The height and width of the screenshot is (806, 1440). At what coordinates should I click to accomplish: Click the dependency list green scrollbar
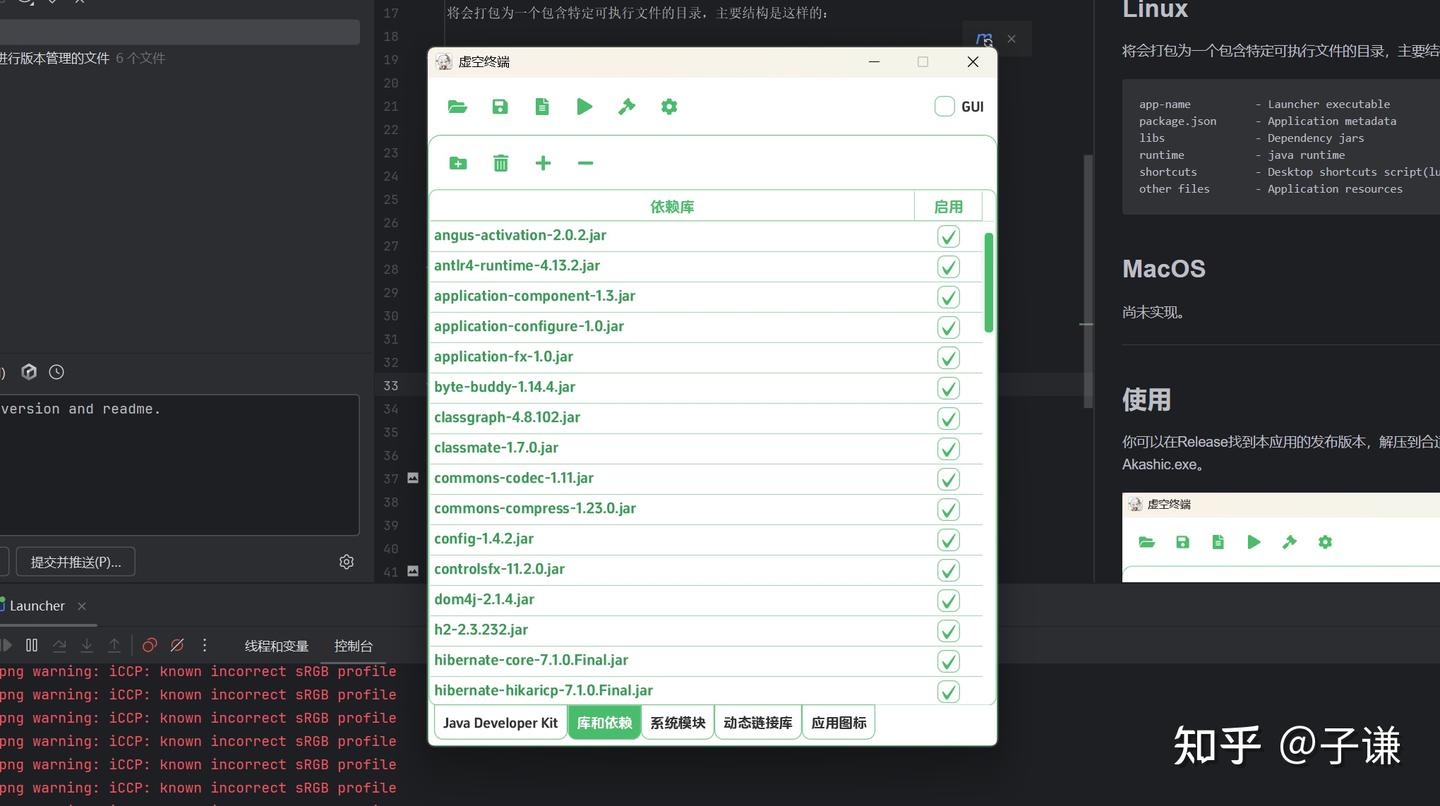tap(989, 282)
